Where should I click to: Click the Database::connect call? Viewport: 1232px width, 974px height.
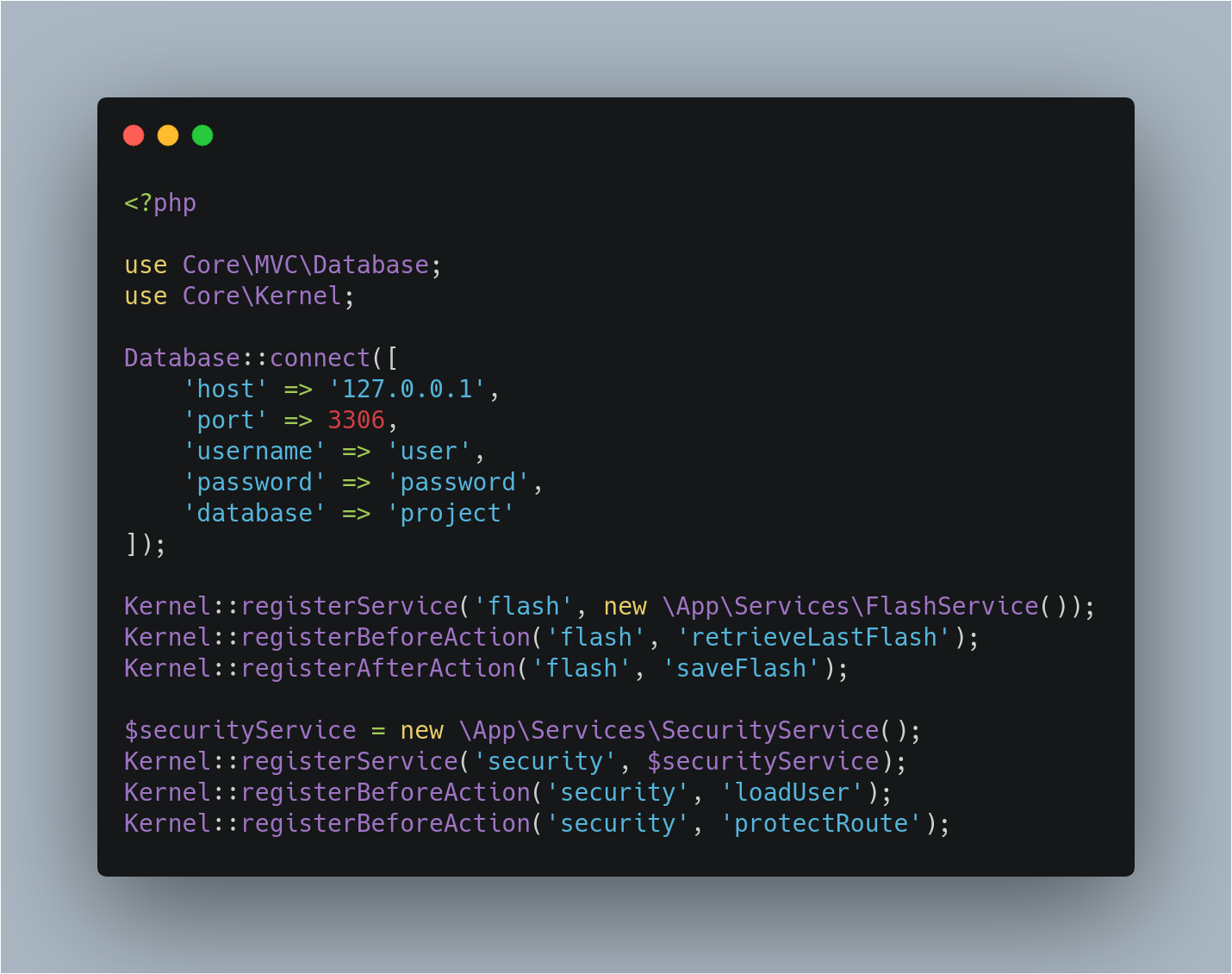pyautogui.click(x=247, y=358)
